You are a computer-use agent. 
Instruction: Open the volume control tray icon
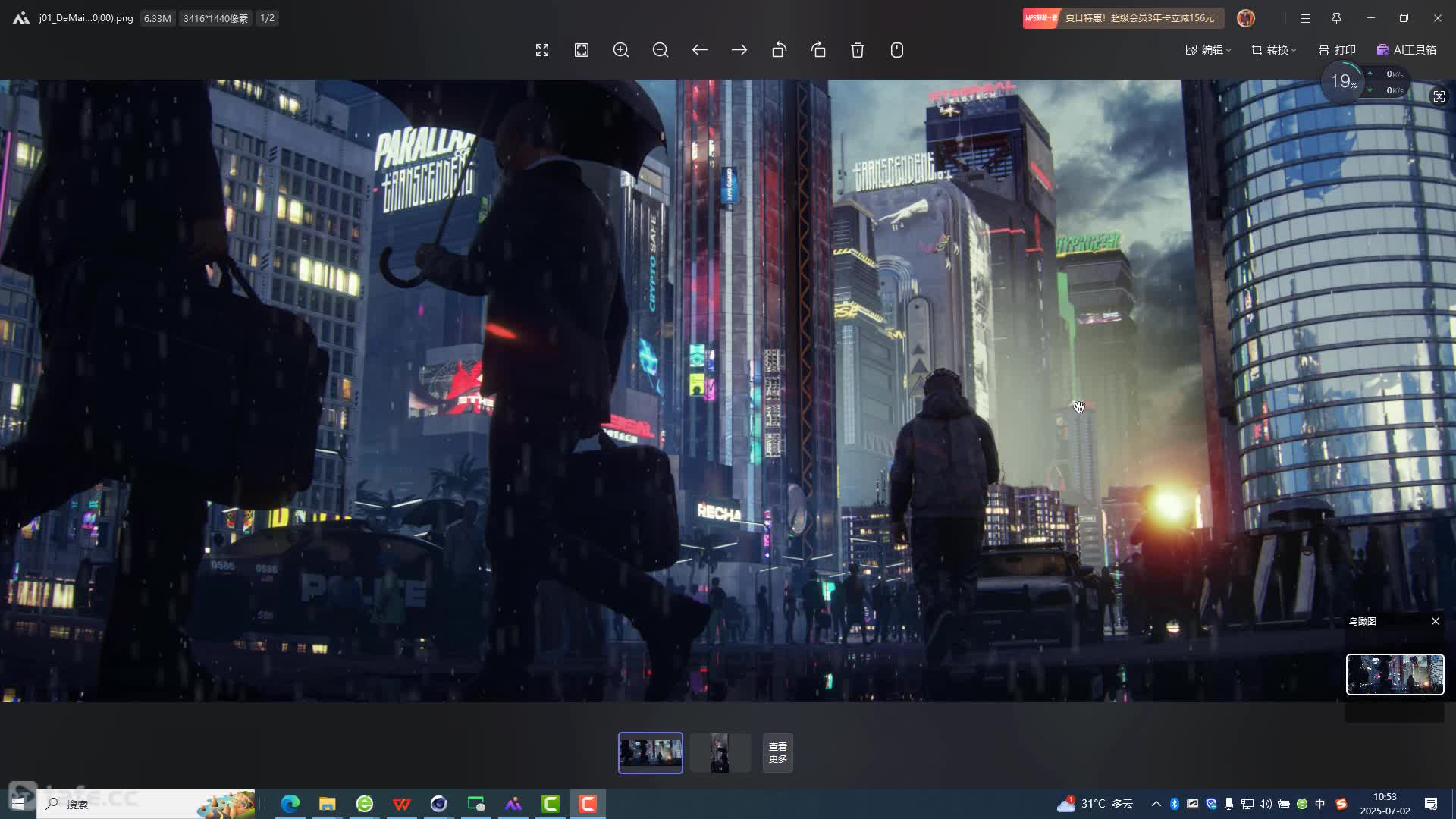[1266, 804]
